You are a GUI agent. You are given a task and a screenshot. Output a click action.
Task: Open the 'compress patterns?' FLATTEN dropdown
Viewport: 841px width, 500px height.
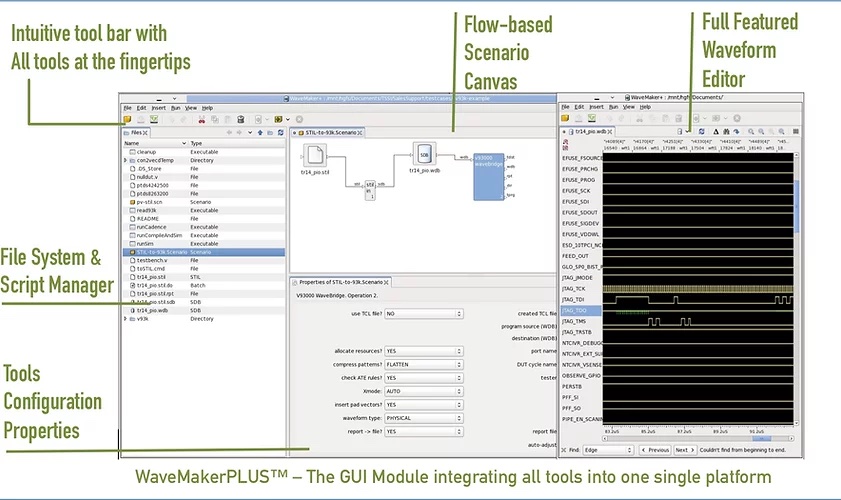424,364
